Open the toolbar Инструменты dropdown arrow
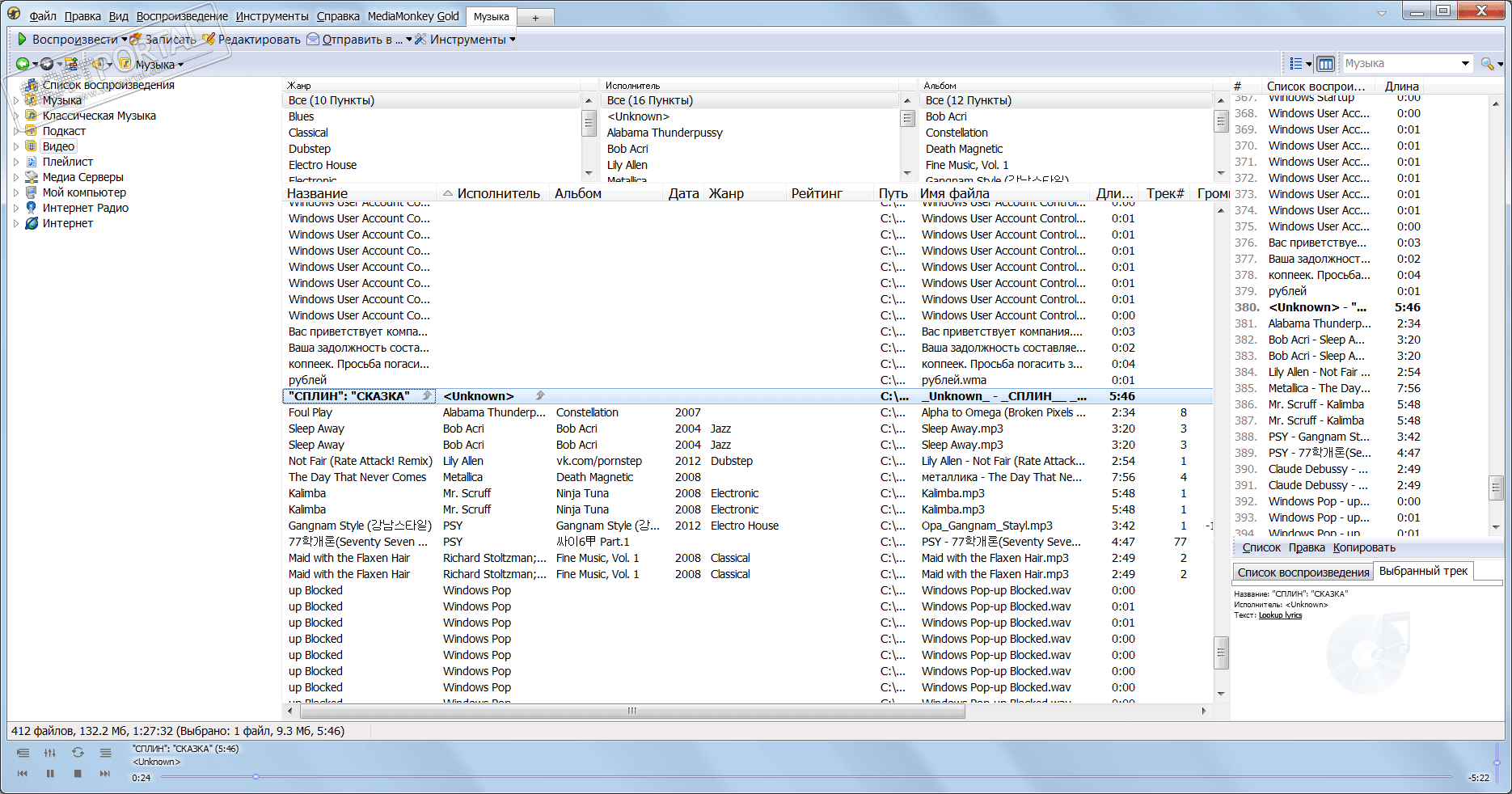This screenshot has width=1512, height=794. (x=512, y=40)
